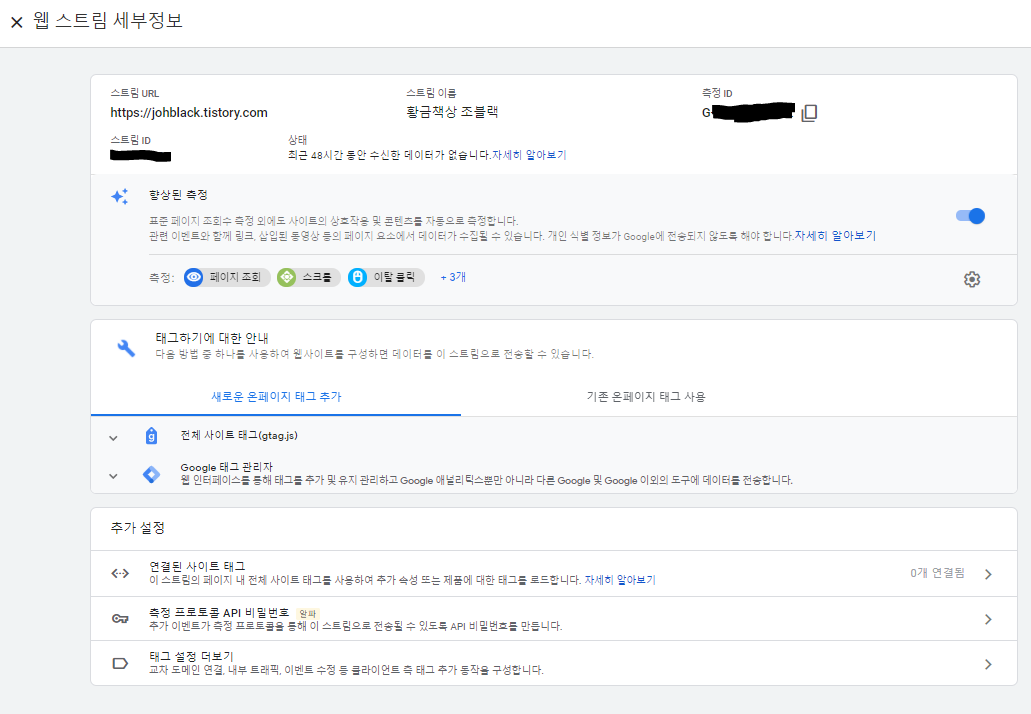Screen dimensions: 1031x714
Task: Click the 알파 badge label
Action: (x=308, y=613)
